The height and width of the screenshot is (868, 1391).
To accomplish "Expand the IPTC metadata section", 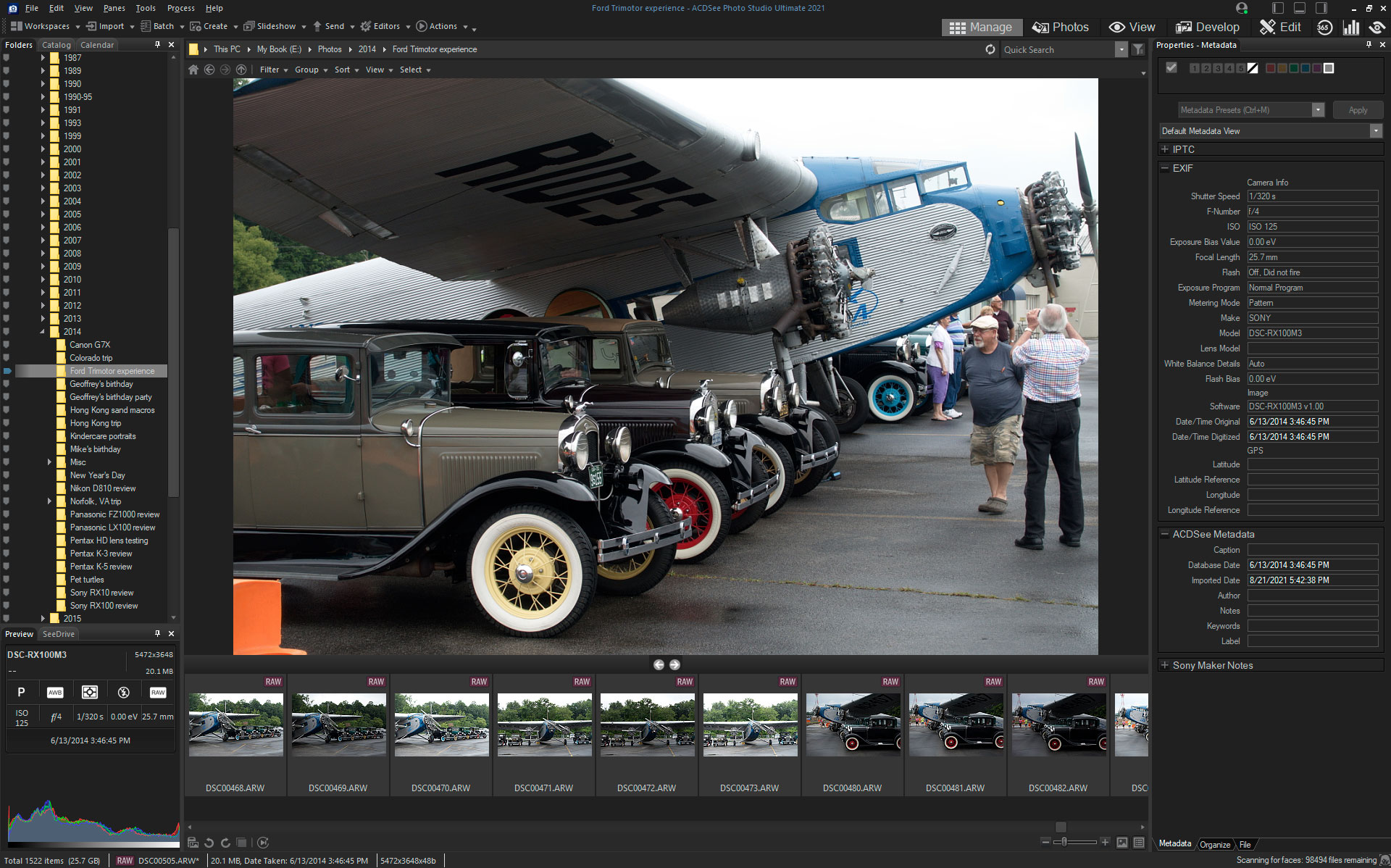I will point(1165,149).
